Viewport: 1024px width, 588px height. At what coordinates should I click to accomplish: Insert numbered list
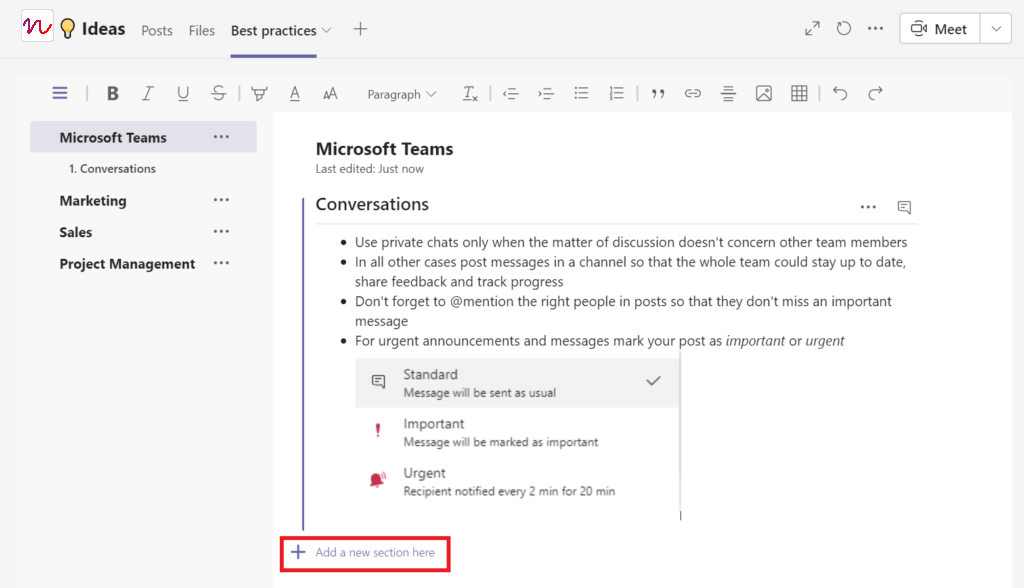616,93
